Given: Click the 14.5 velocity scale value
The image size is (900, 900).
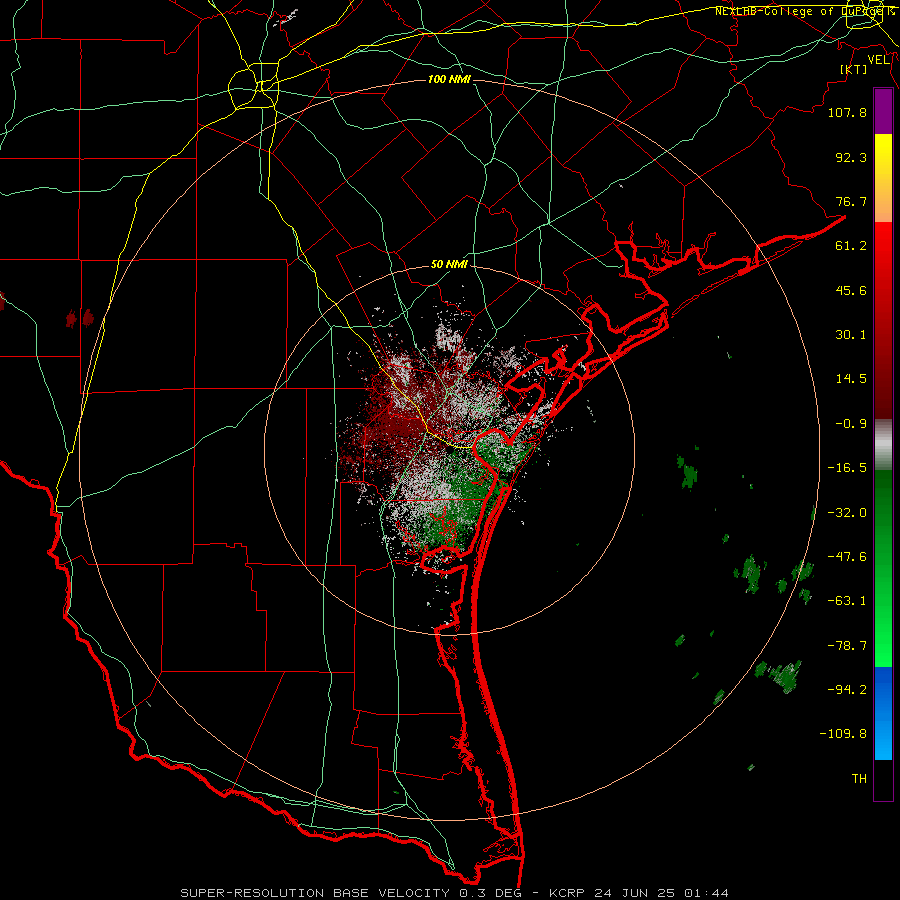Looking at the screenshot, I should 851,379.
